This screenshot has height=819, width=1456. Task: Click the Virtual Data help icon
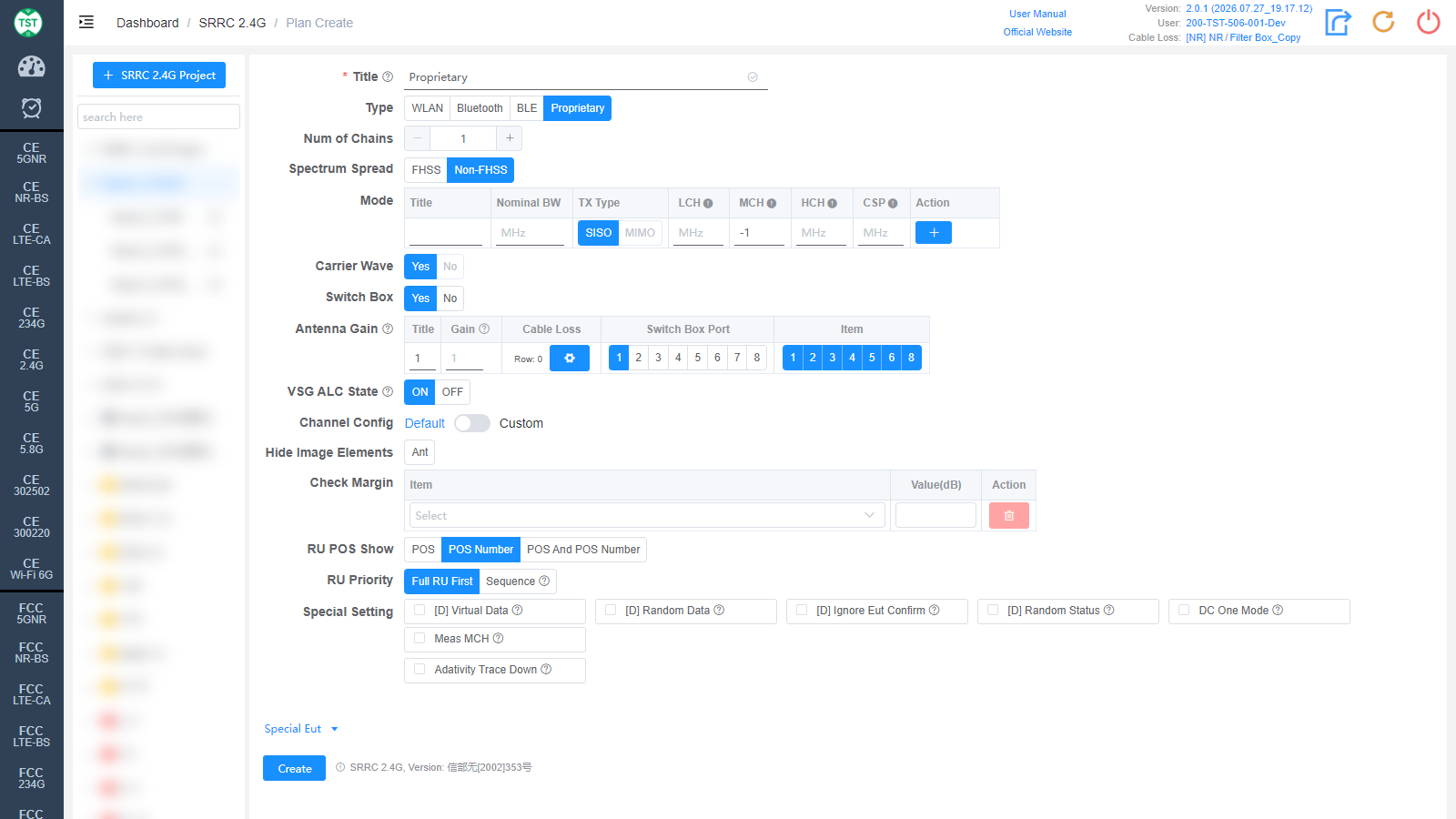(x=517, y=611)
